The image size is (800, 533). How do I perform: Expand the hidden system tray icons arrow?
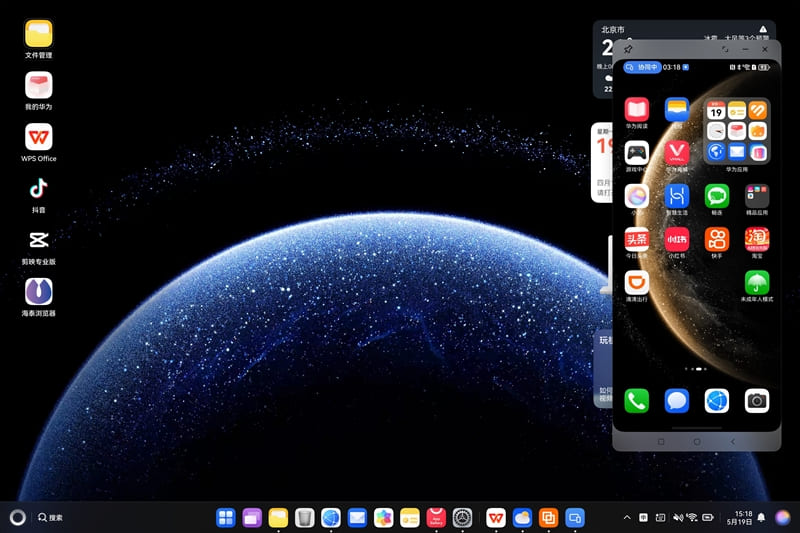(x=627, y=518)
